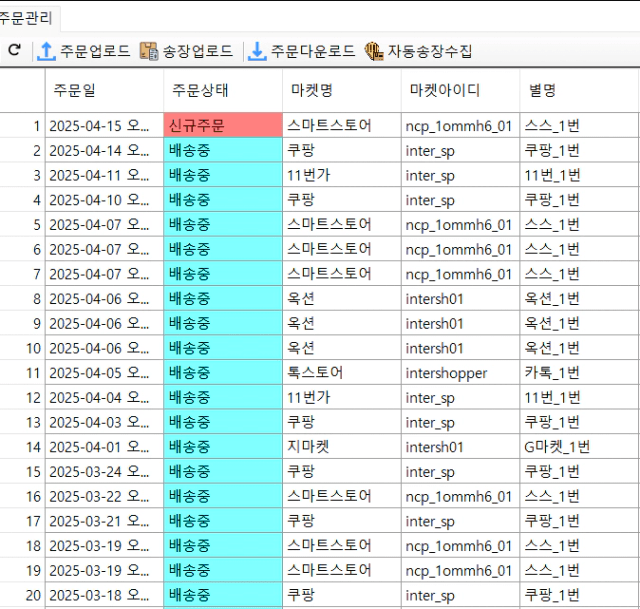Click 2025-04-05 date cell
640x609 pixels.
tap(104, 372)
